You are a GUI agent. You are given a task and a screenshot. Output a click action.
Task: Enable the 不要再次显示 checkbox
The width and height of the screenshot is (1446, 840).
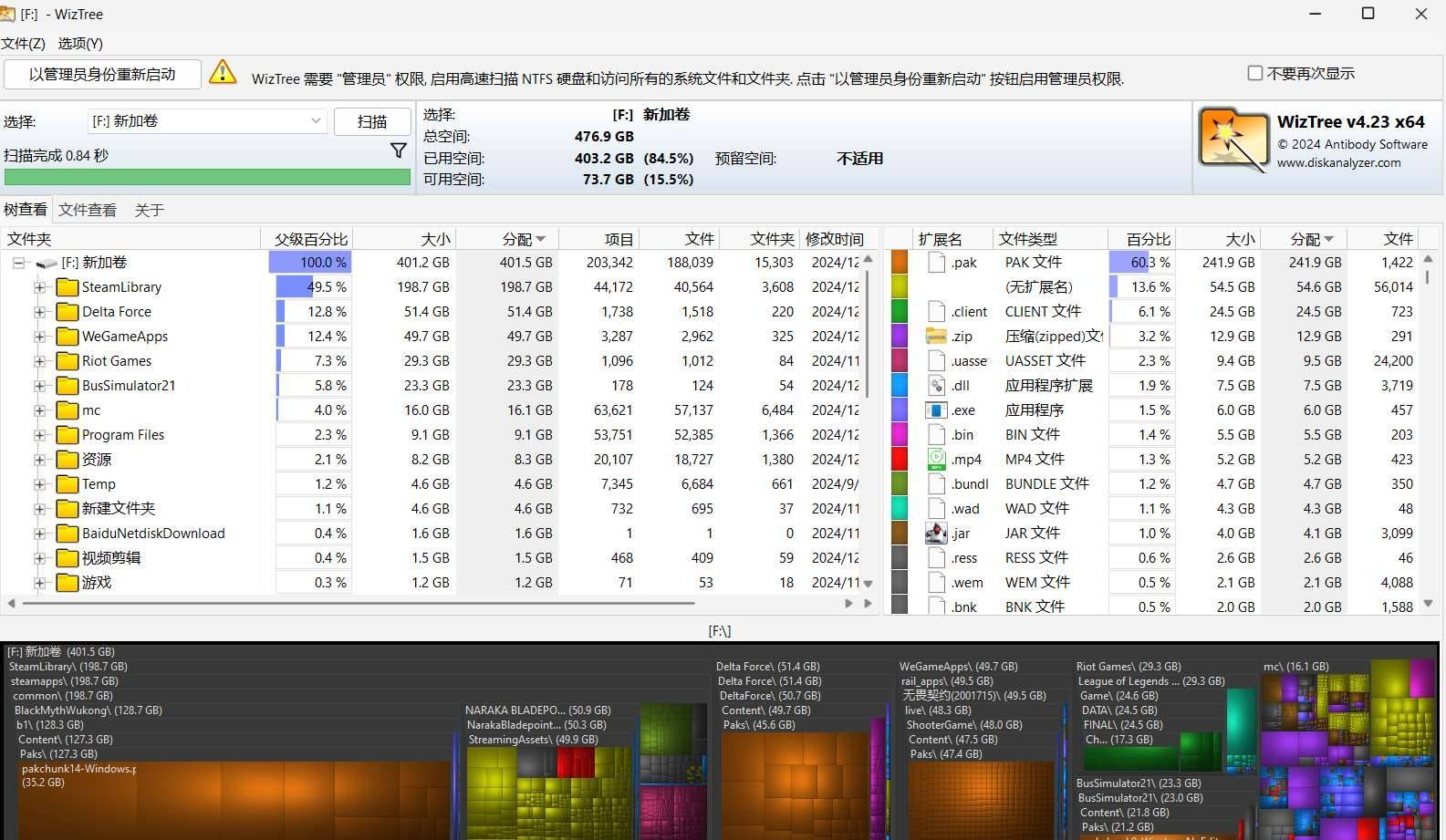pyautogui.click(x=1255, y=73)
